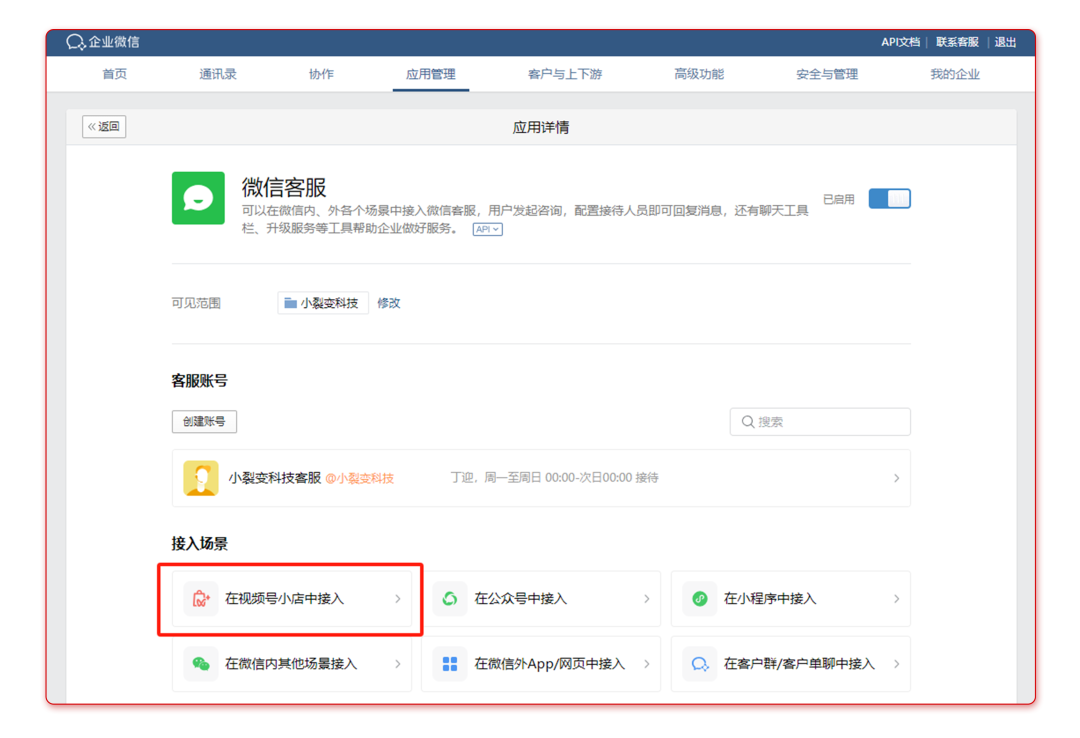Click the 创建账号 button
The width and height of the screenshot is (1080, 738).
(204, 422)
